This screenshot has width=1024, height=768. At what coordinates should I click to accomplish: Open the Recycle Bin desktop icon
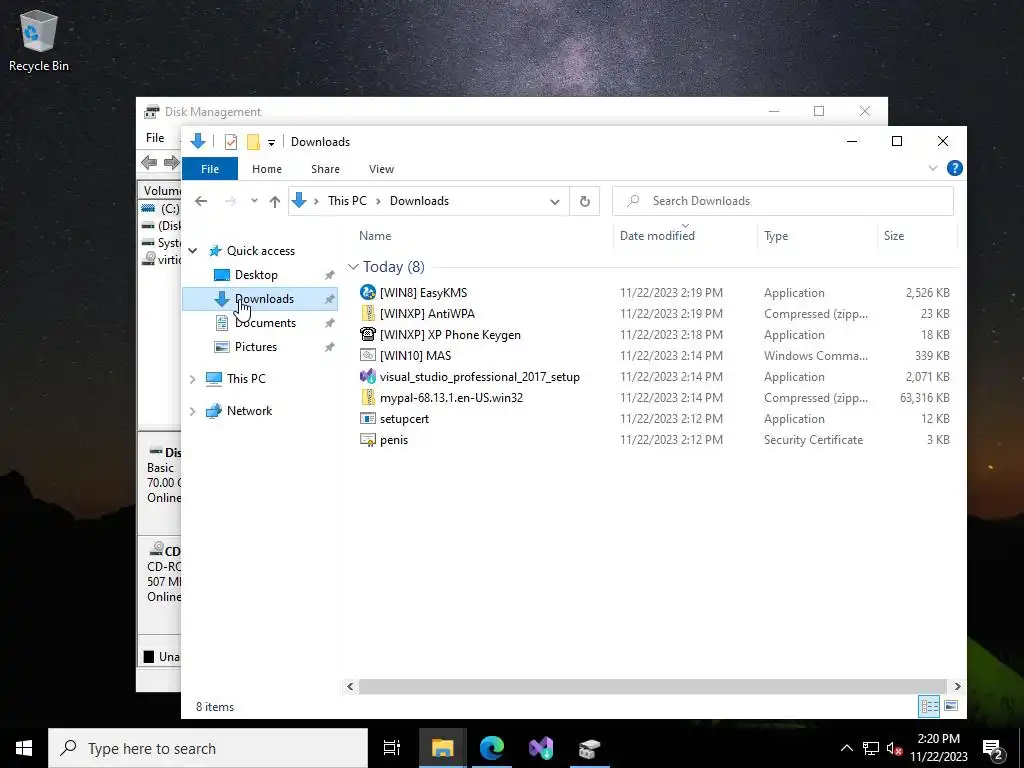coord(39,40)
